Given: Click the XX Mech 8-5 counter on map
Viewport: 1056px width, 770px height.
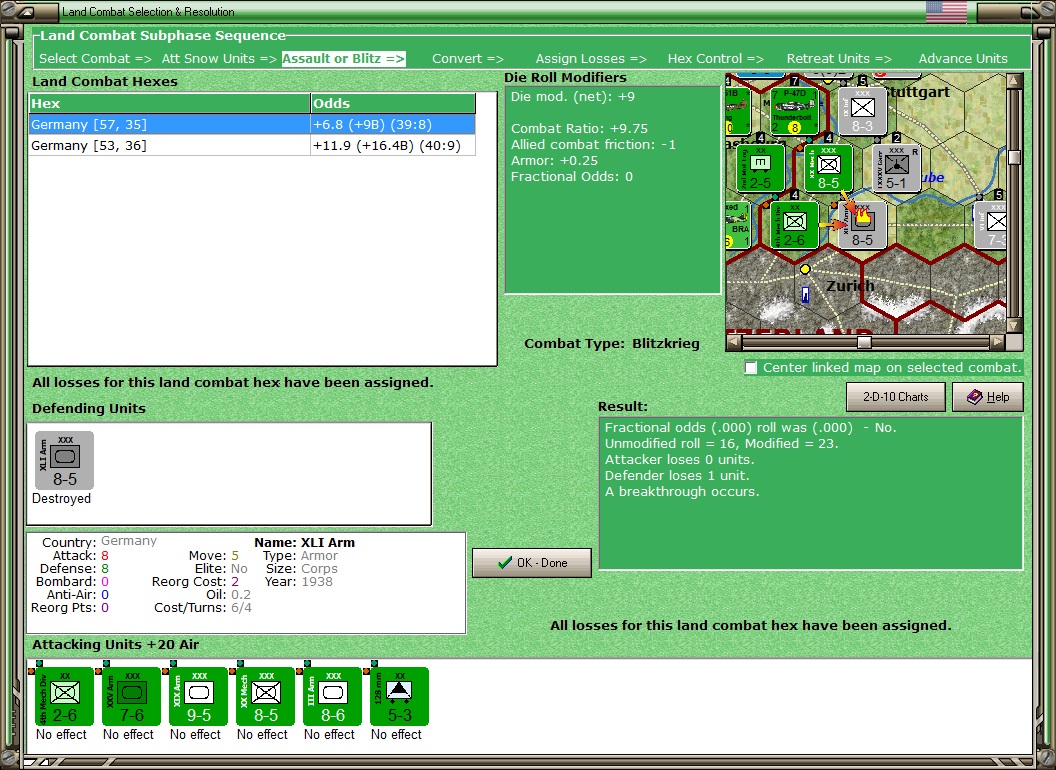Looking at the screenshot, I should pos(828,168).
